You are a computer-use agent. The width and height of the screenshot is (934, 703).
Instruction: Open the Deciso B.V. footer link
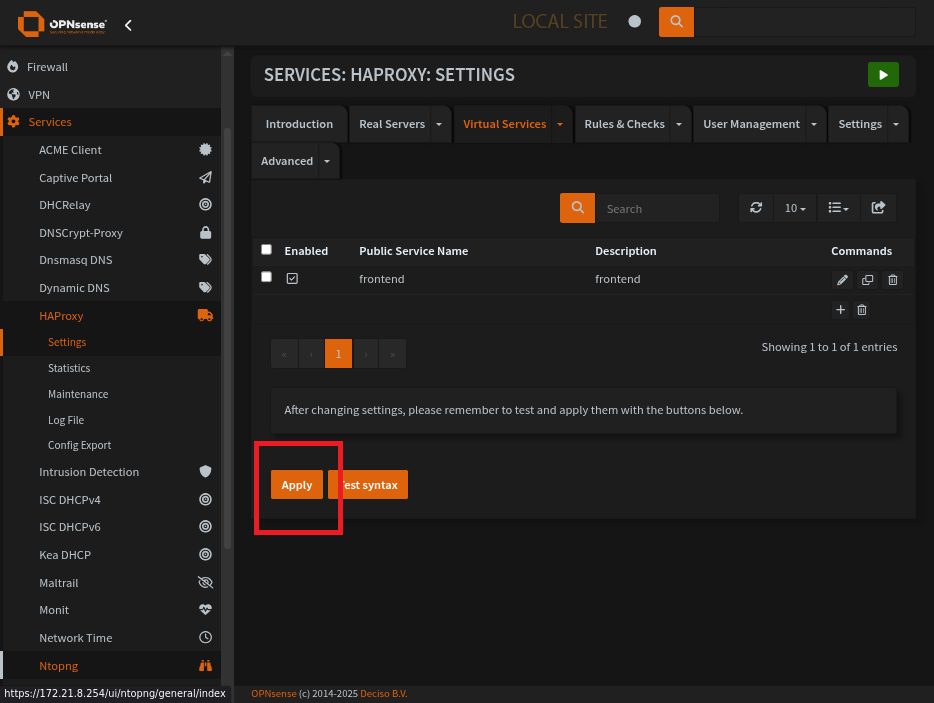coord(384,693)
